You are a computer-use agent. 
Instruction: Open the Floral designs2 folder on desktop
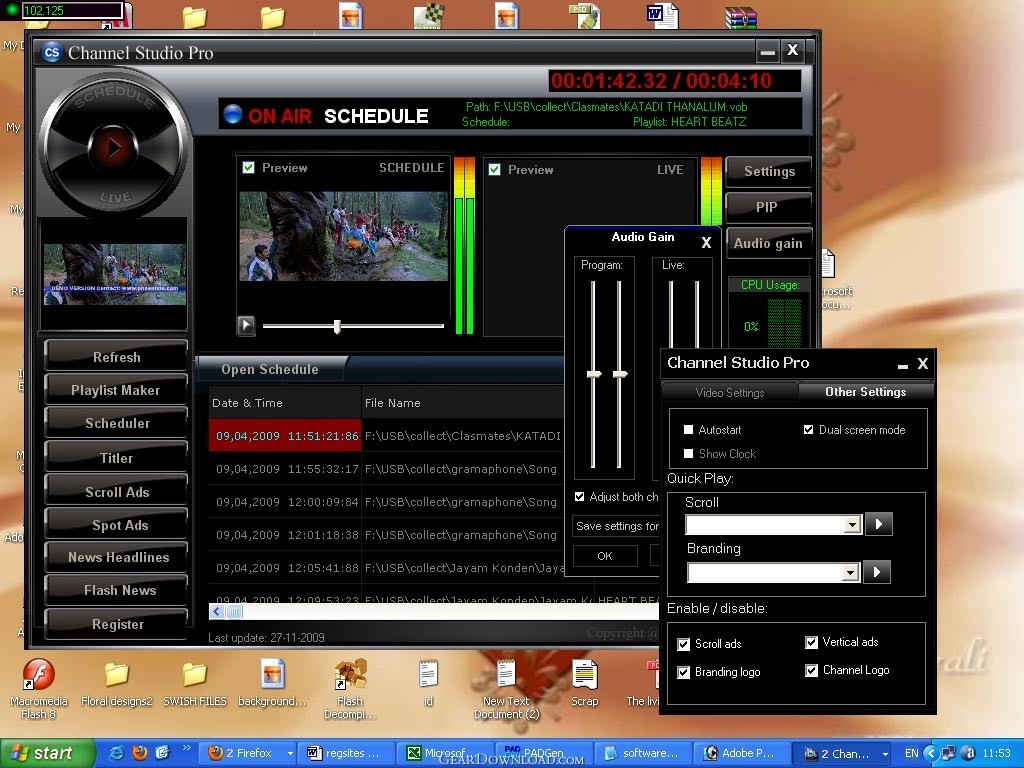point(116,684)
